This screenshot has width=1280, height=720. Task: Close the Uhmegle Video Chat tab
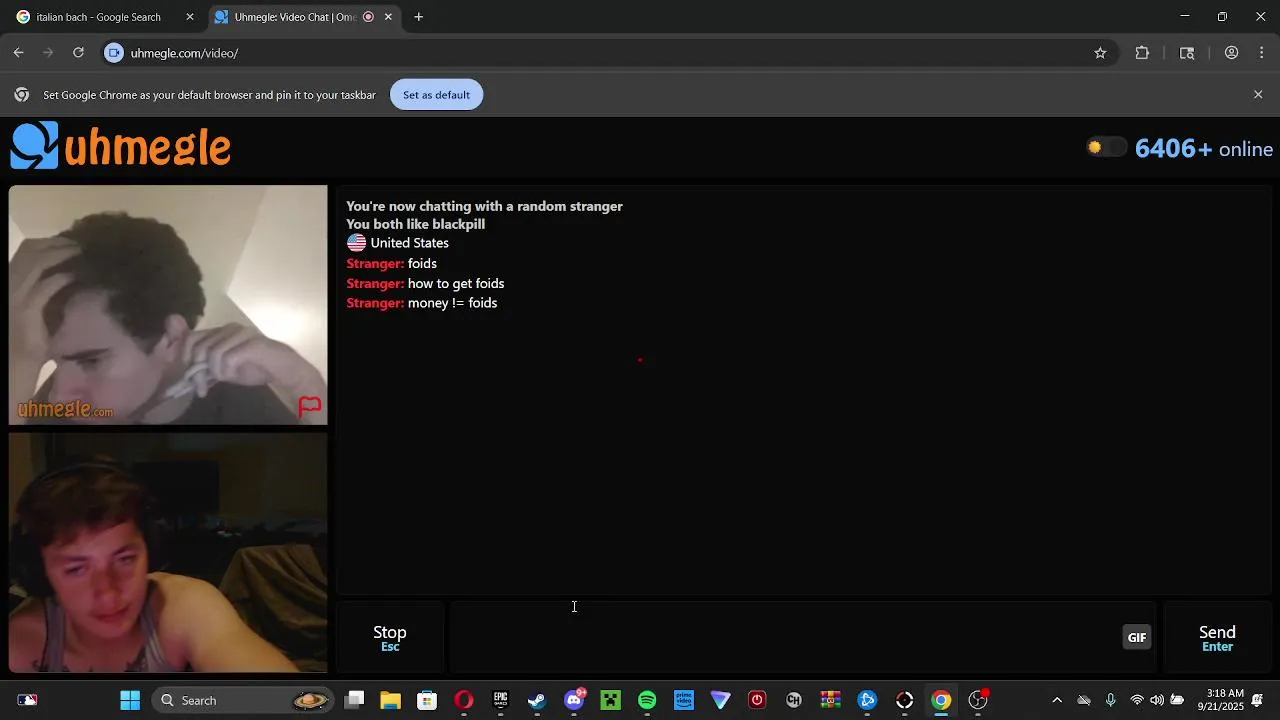pyautogui.click(x=388, y=17)
